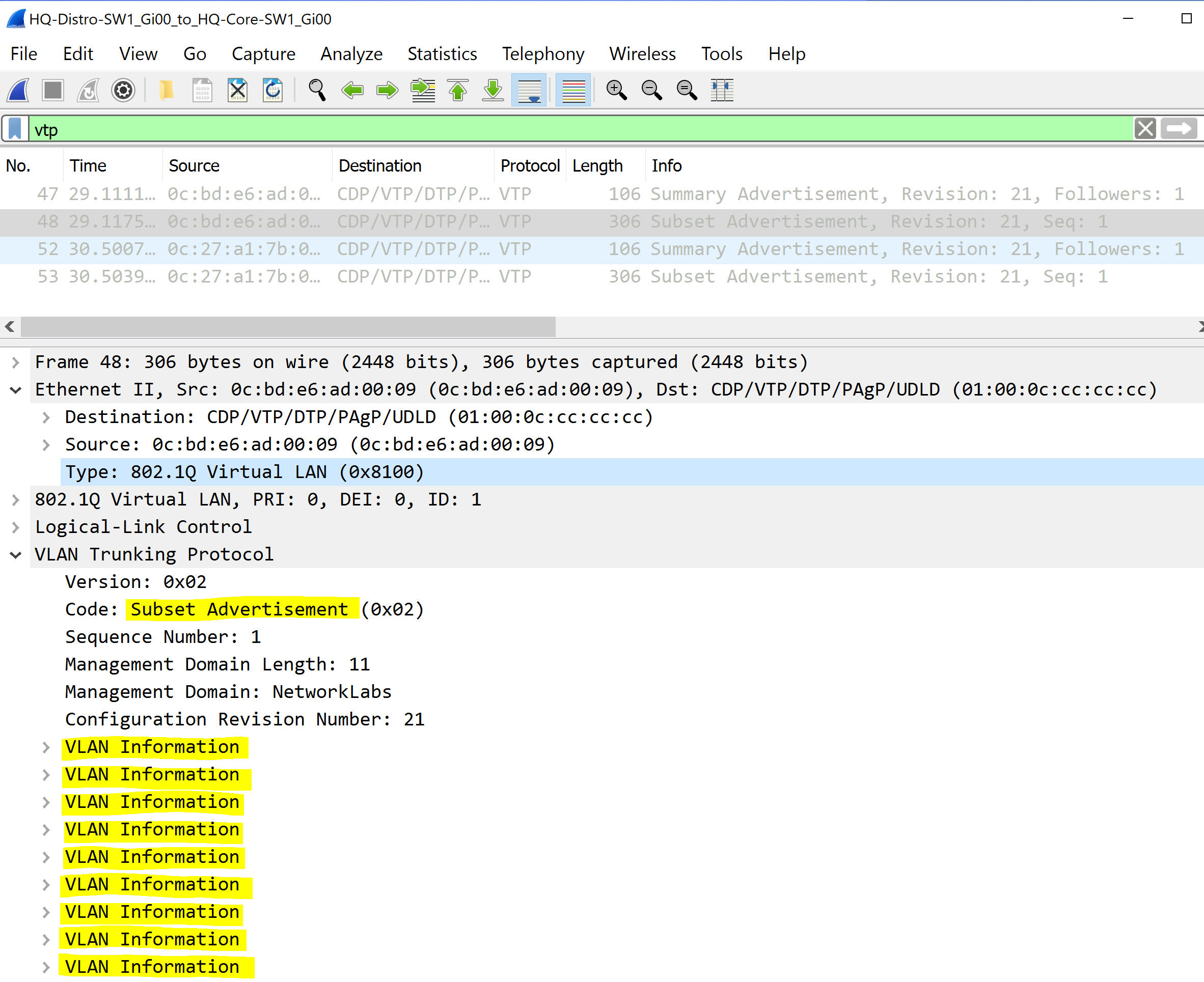Click the packet list horizontal scrollbar

pos(289,327)
